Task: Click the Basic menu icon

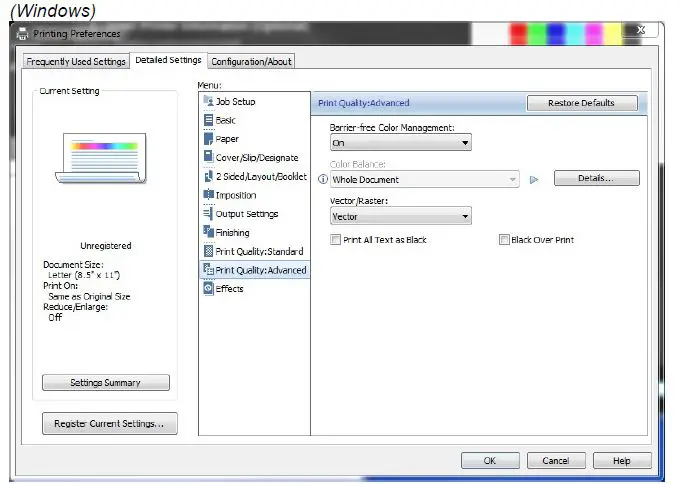Action: 208,120
